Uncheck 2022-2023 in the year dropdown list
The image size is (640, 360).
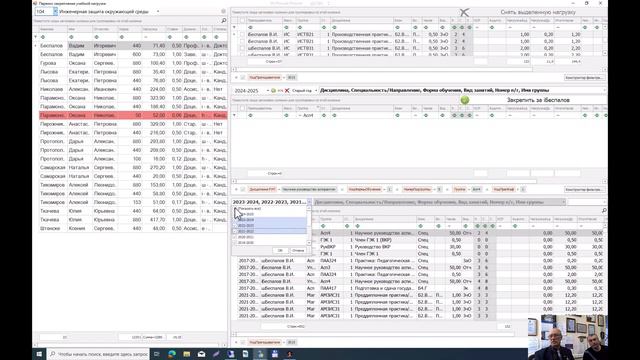point(236,226)
